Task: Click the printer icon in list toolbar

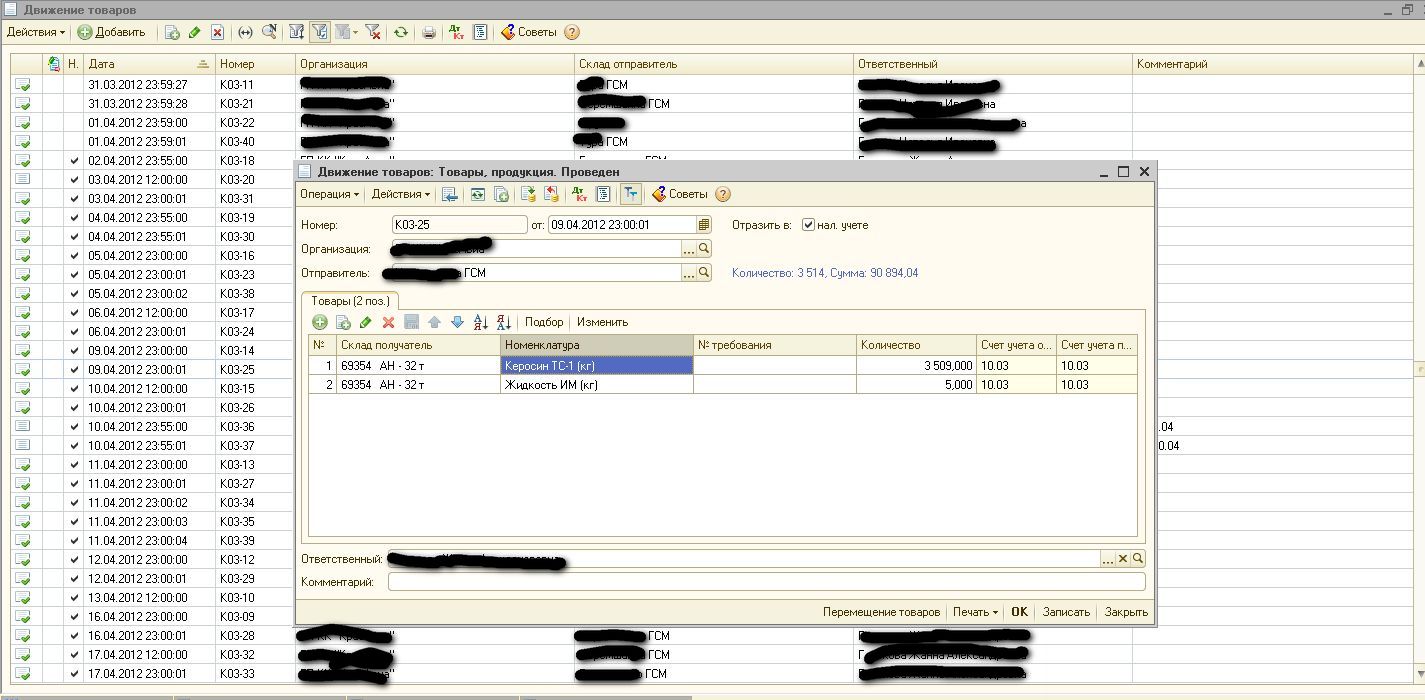Action: pyautogui.click(x=429, y=32)
